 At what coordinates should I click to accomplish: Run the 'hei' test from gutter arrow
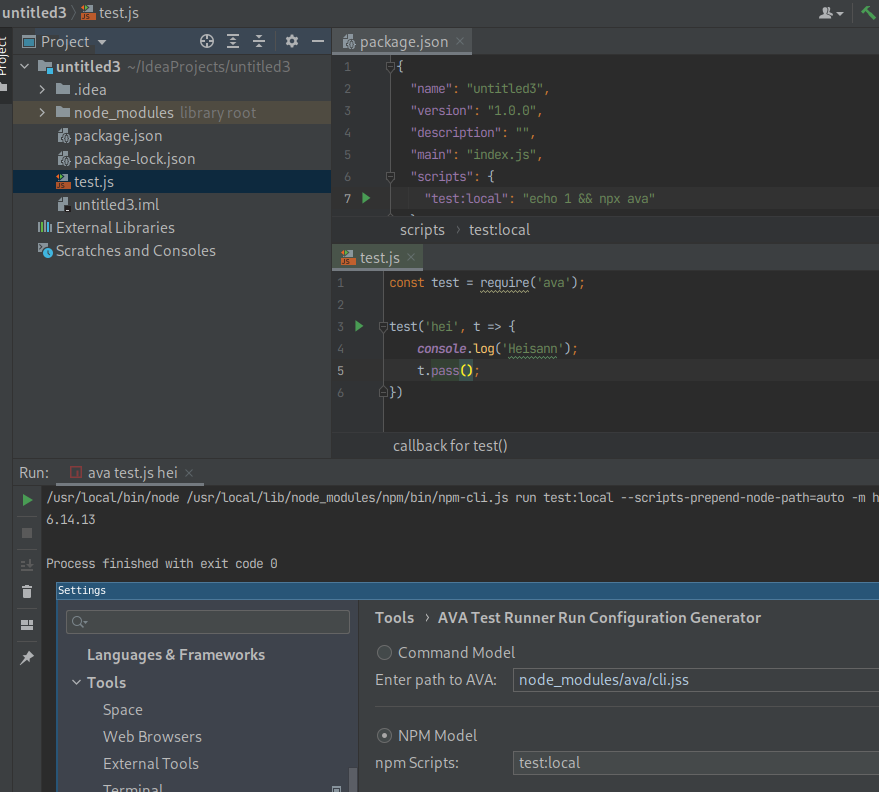pyautogui.click(x=360, y=326)
